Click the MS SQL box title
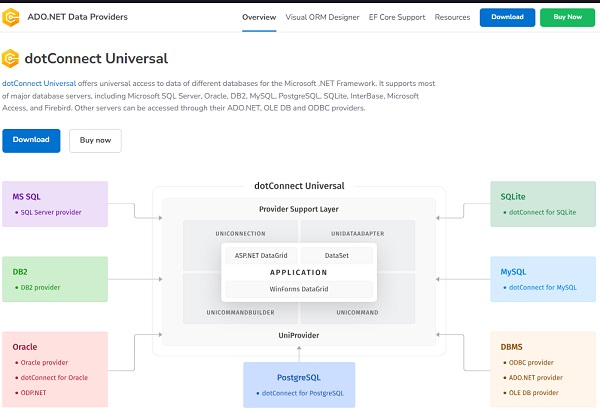This screenshot has height=413, width=600. (26, 197)
